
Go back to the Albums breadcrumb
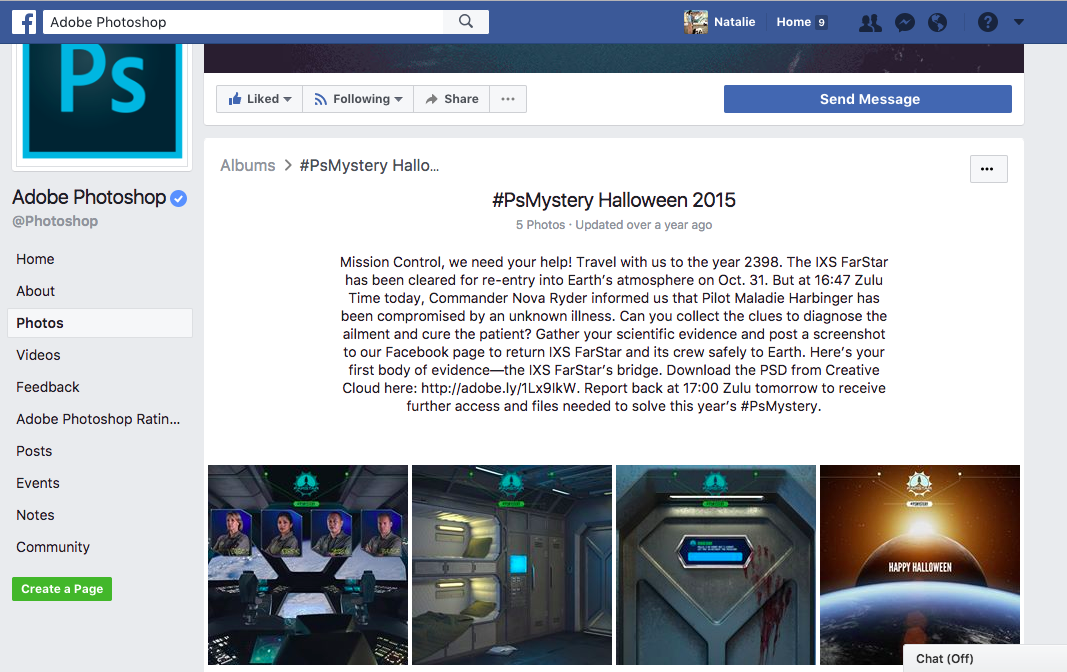[x=248, y=165]
